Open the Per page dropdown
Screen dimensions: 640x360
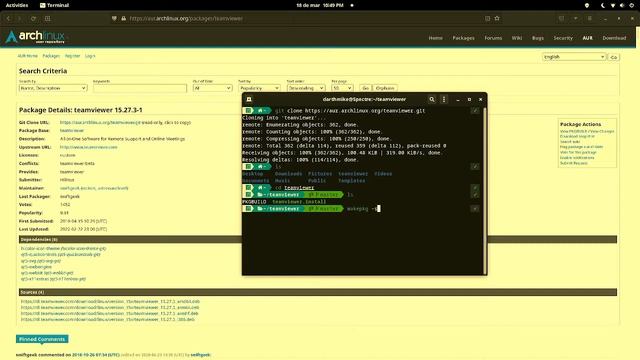342,88
